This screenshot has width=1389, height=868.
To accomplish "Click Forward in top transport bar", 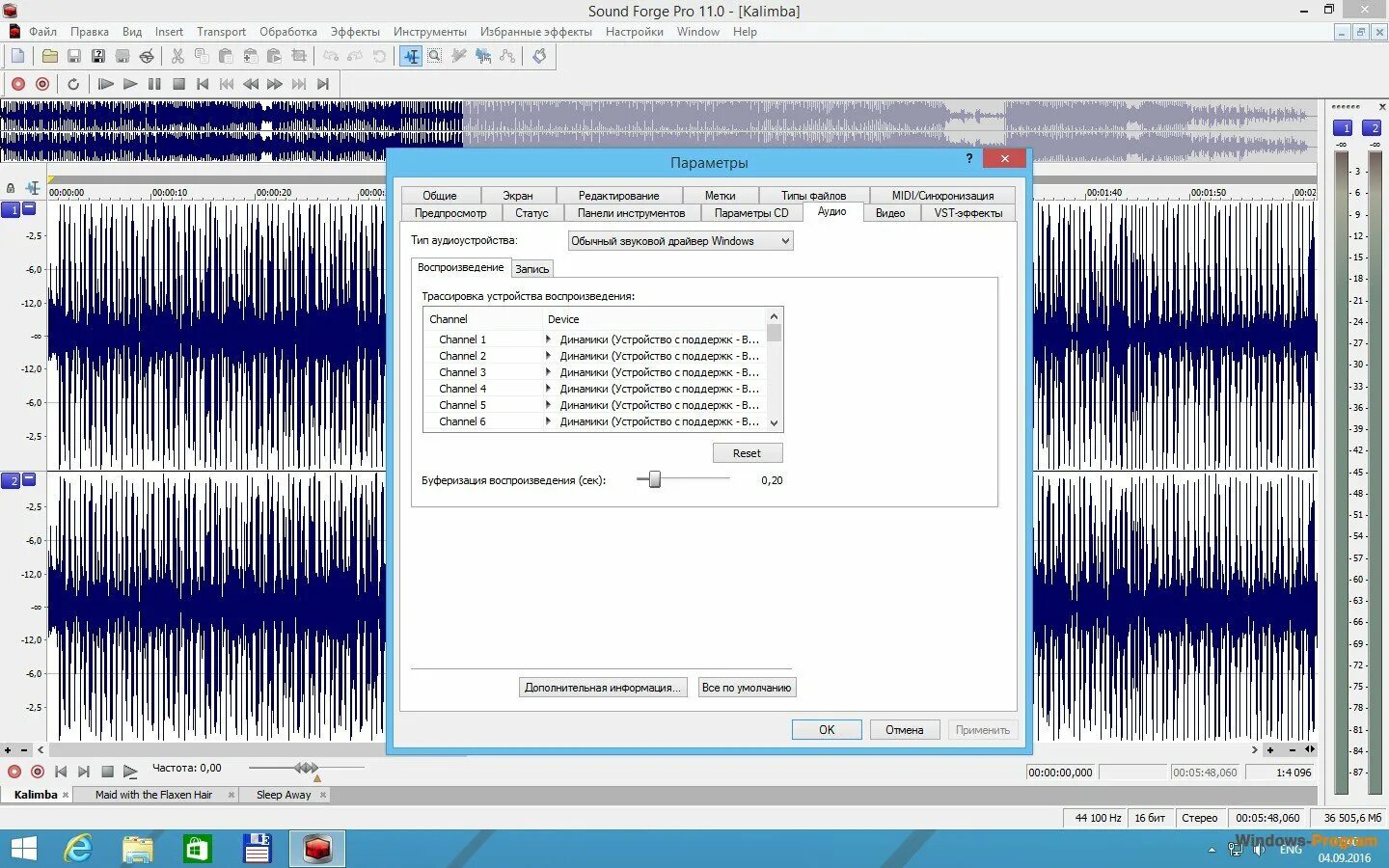I will [275, 84].
